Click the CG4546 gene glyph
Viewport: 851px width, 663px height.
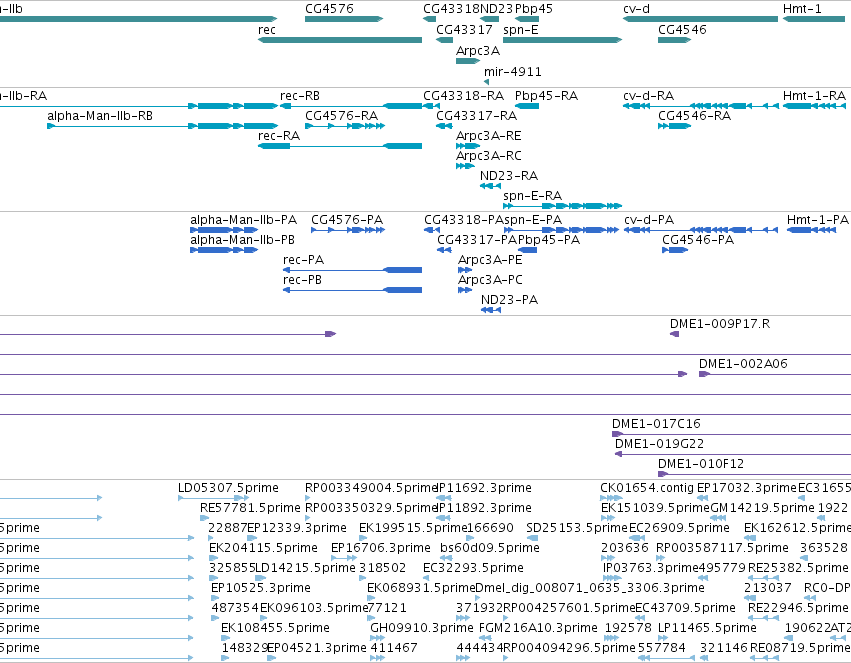click(674, 40)
